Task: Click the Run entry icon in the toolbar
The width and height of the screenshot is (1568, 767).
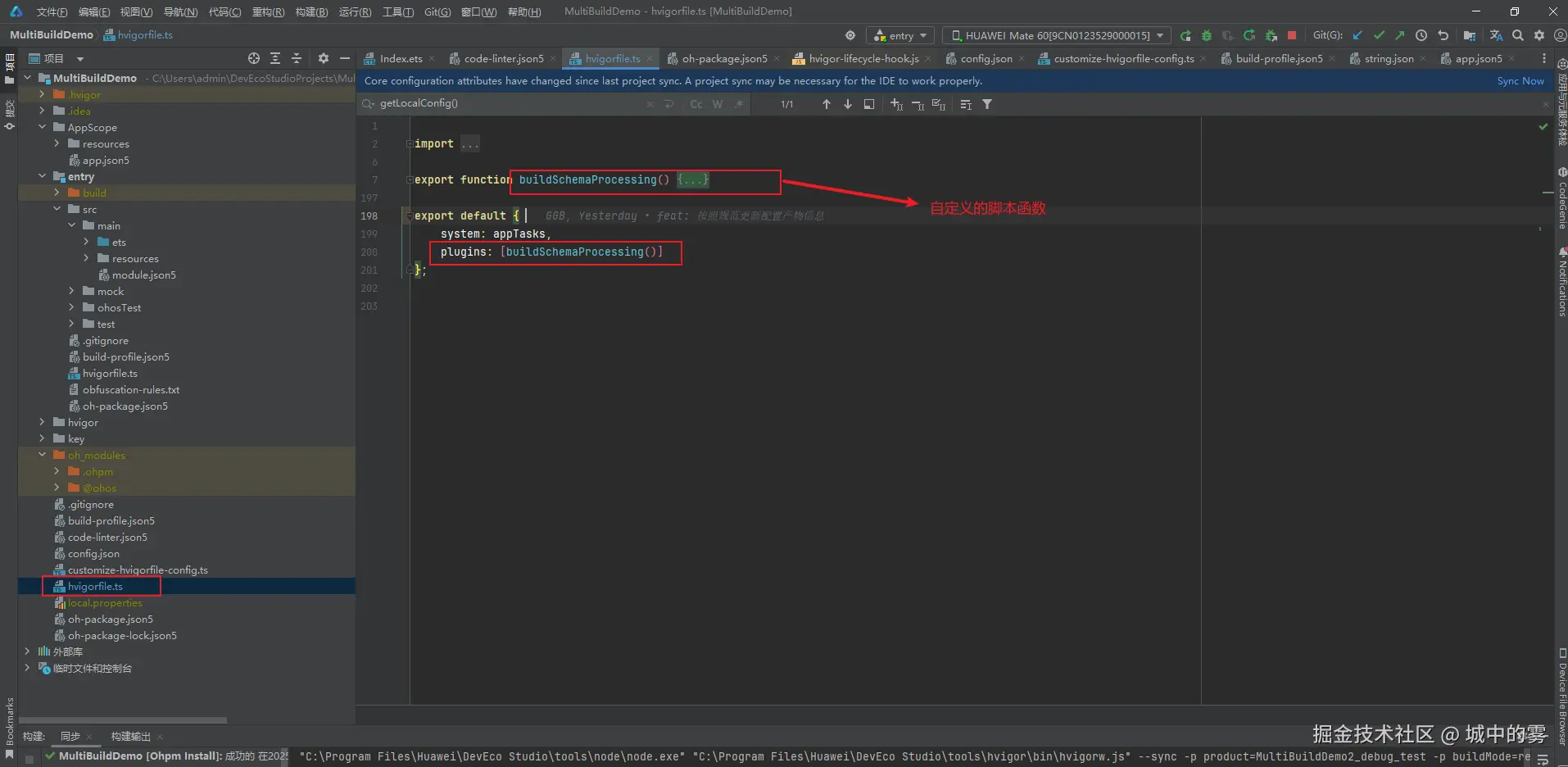Action: point(1185,35)
